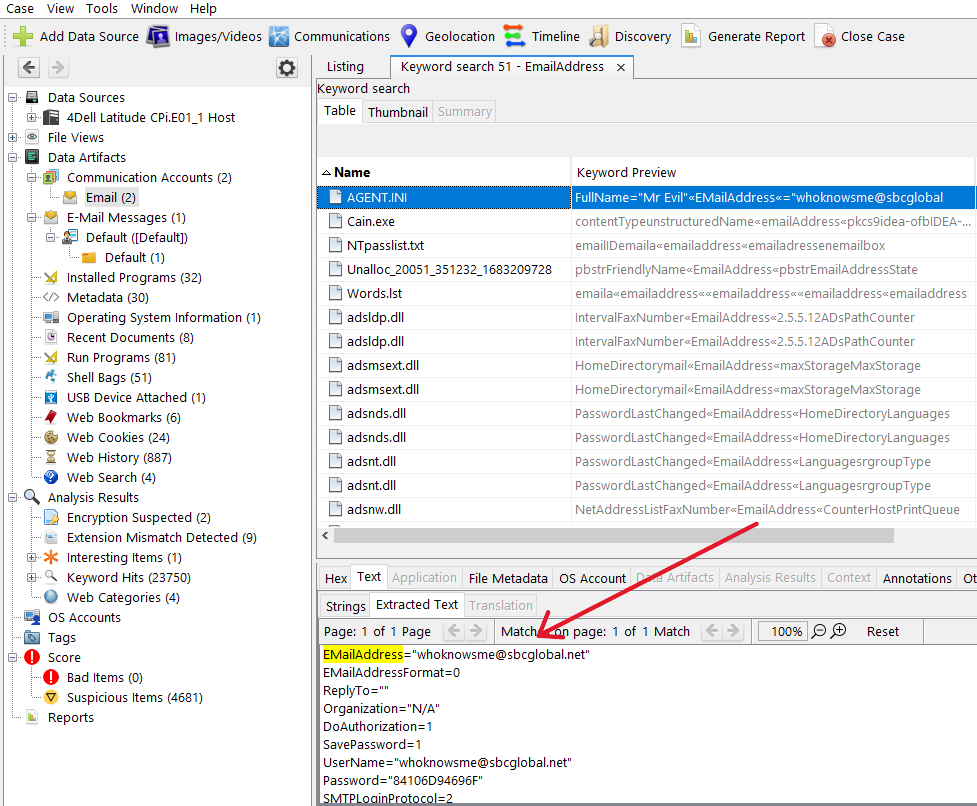Sort results by the Name column header
The width and height of the screenshot is (977, 806).
444,172
